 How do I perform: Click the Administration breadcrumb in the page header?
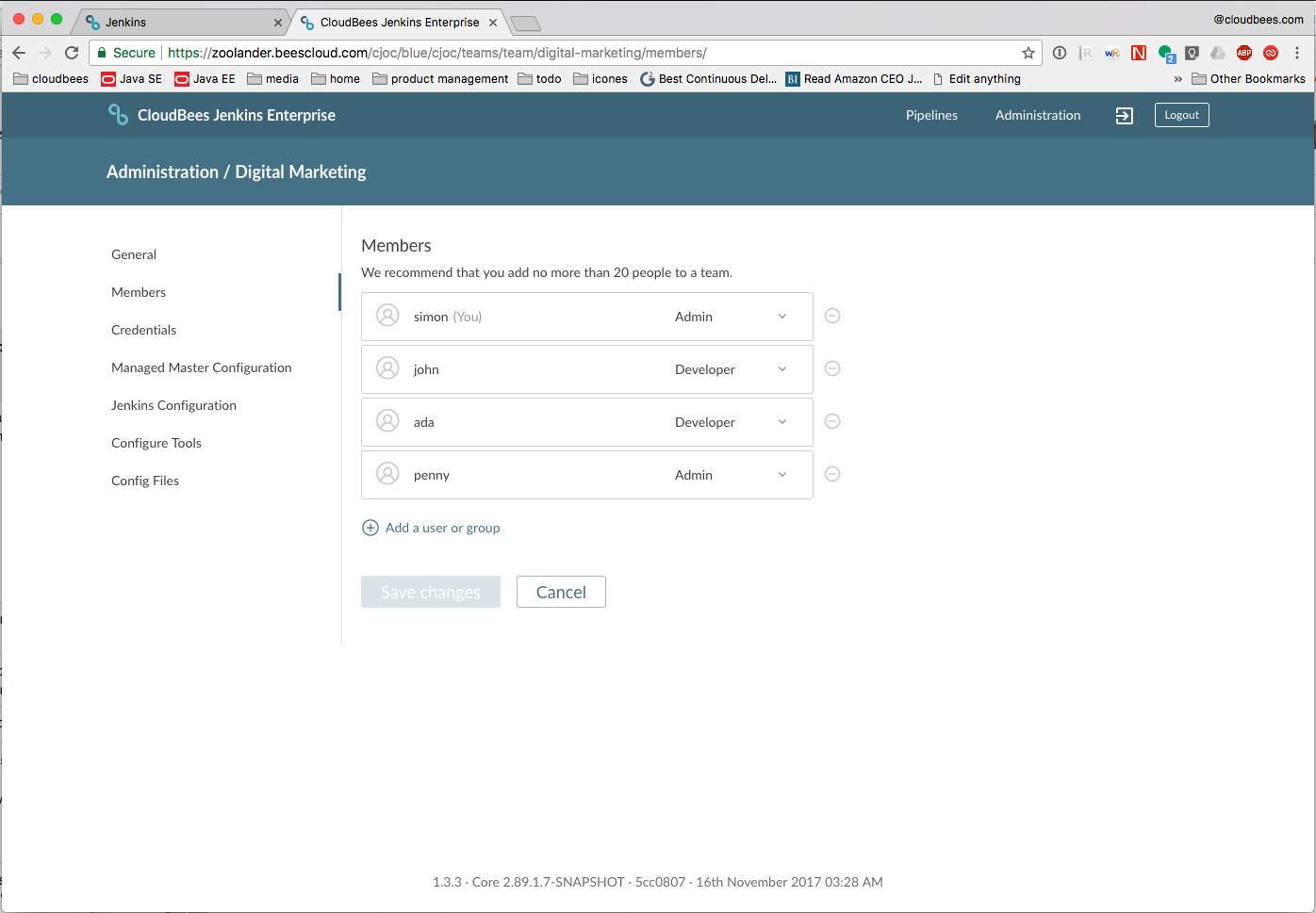(x=162, y=171)
